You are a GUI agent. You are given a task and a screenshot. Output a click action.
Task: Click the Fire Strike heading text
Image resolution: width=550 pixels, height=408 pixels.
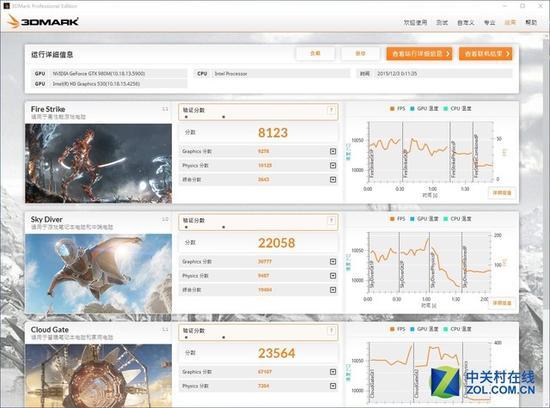click(48, 109)
